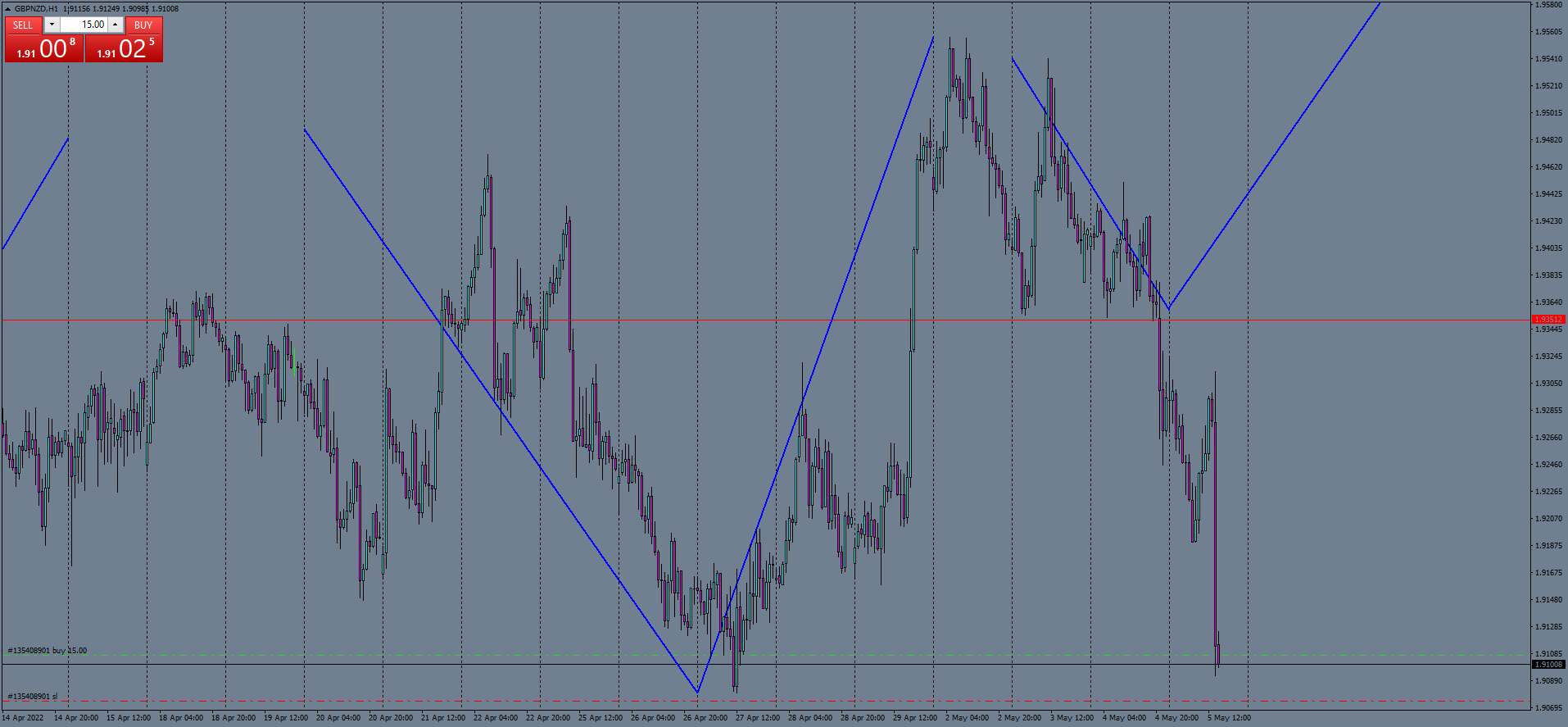The width and height of the screenshot is (1568, 727).
Task: Click the '21 Apr 12:00' time axis label
Action: click(x=443, y=718)
